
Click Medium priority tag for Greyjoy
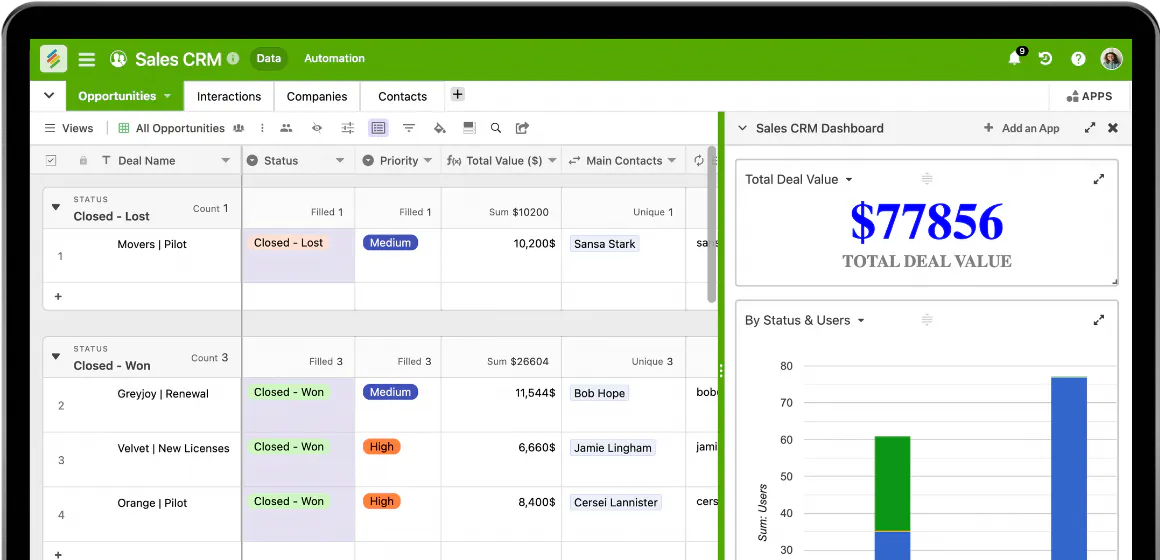pos(390,392)
